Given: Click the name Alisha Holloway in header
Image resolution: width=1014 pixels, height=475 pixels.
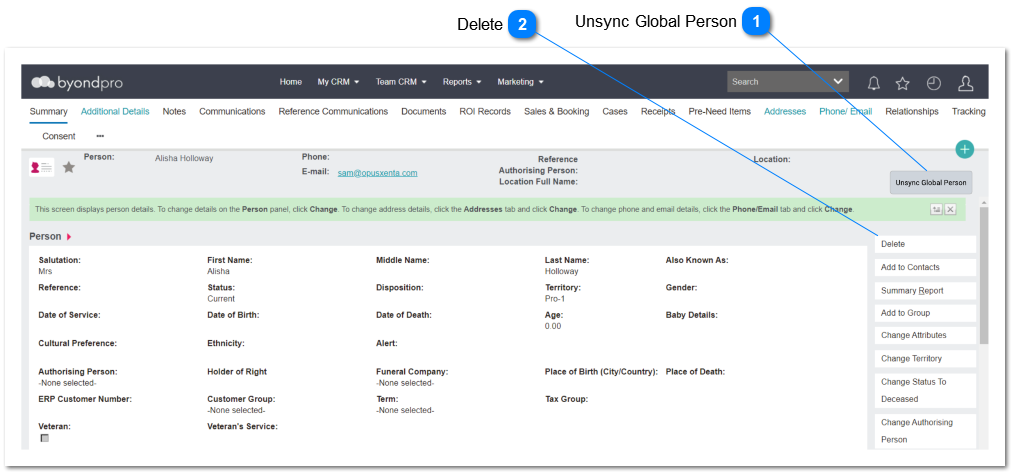Looking at the screenshot, I should click(184, 158).
